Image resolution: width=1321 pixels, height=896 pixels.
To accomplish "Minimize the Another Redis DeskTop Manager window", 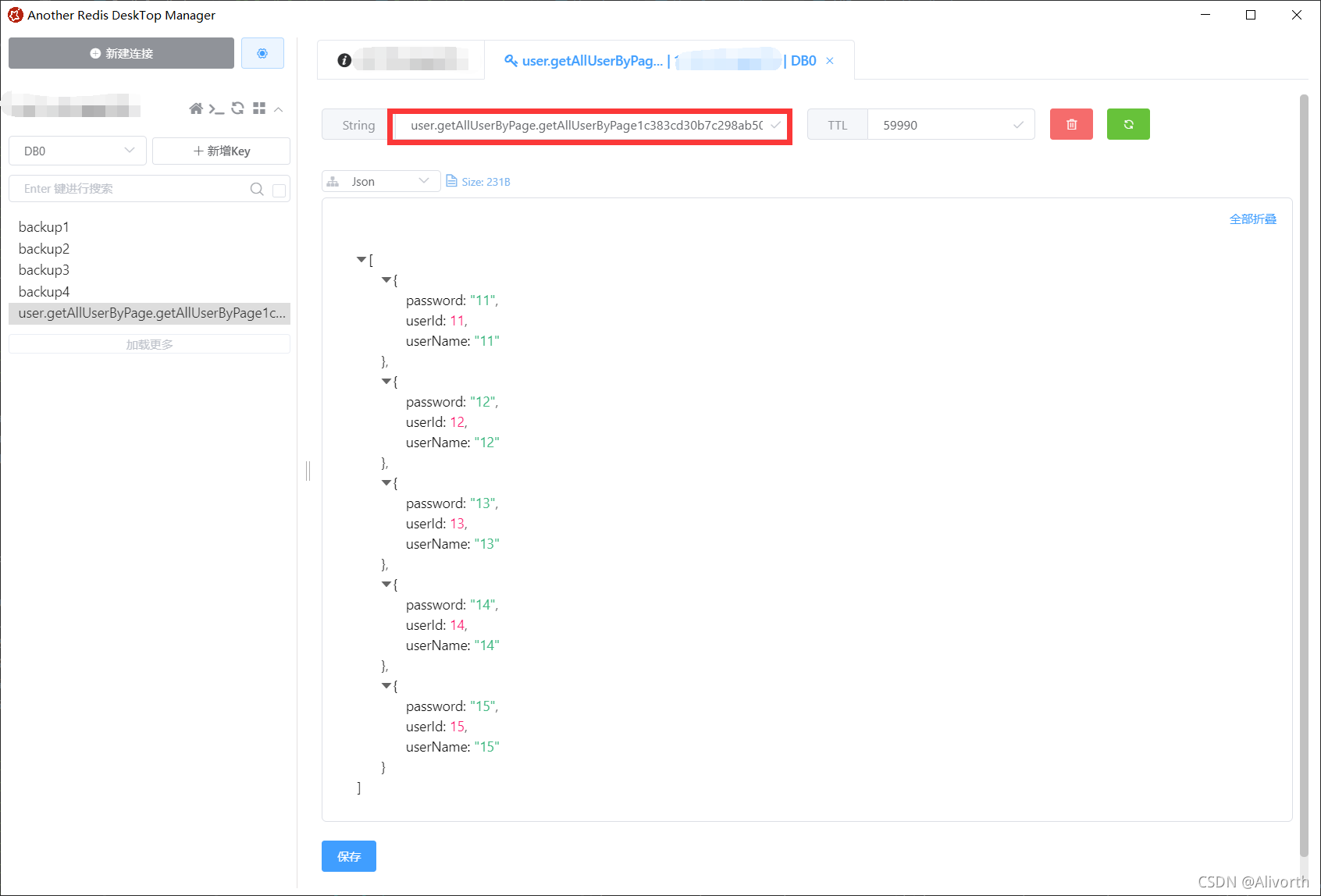I will 1205,15.
